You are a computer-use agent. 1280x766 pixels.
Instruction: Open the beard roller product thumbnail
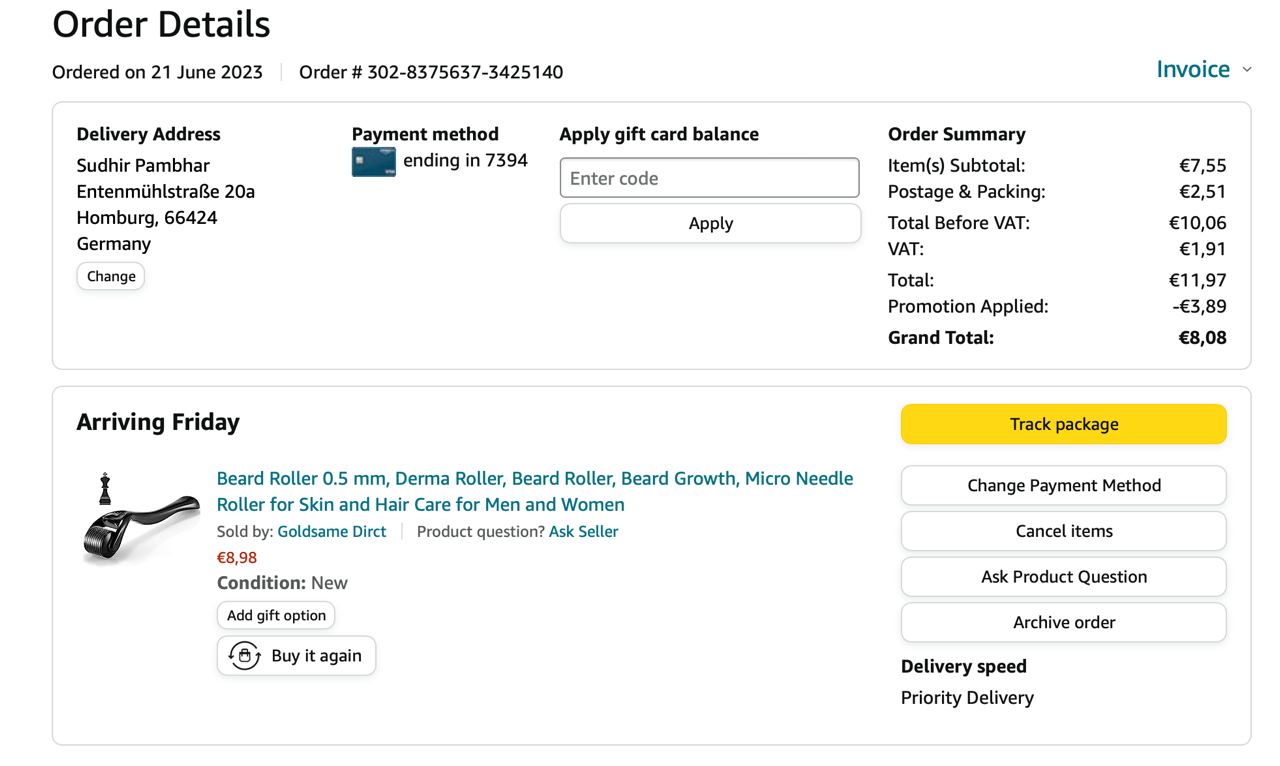(141, 520)
